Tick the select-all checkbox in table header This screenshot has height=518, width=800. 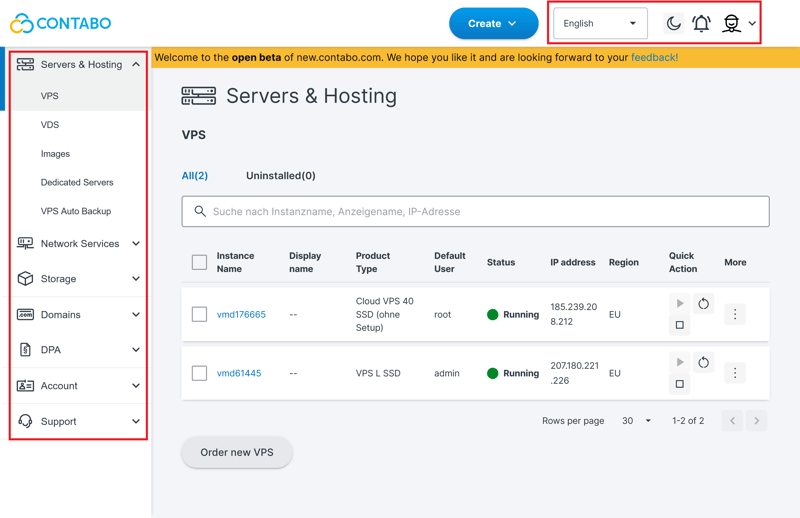coord(199,262)
